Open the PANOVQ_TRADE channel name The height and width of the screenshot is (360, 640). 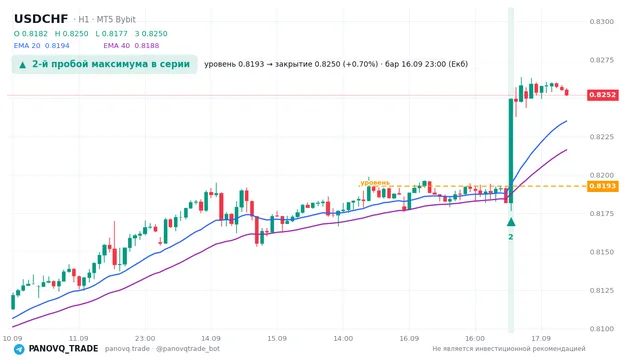pyautogui.click(x=63, y=349)
